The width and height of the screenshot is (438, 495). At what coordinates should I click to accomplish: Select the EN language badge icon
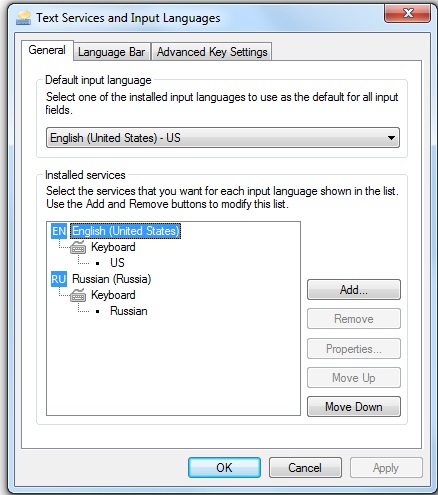point(59,231)
